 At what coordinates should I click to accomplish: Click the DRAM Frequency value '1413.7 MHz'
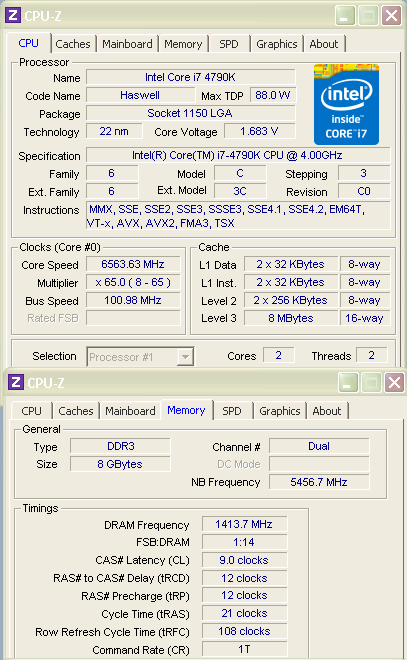pyautogui.click(x=244, y=524)
